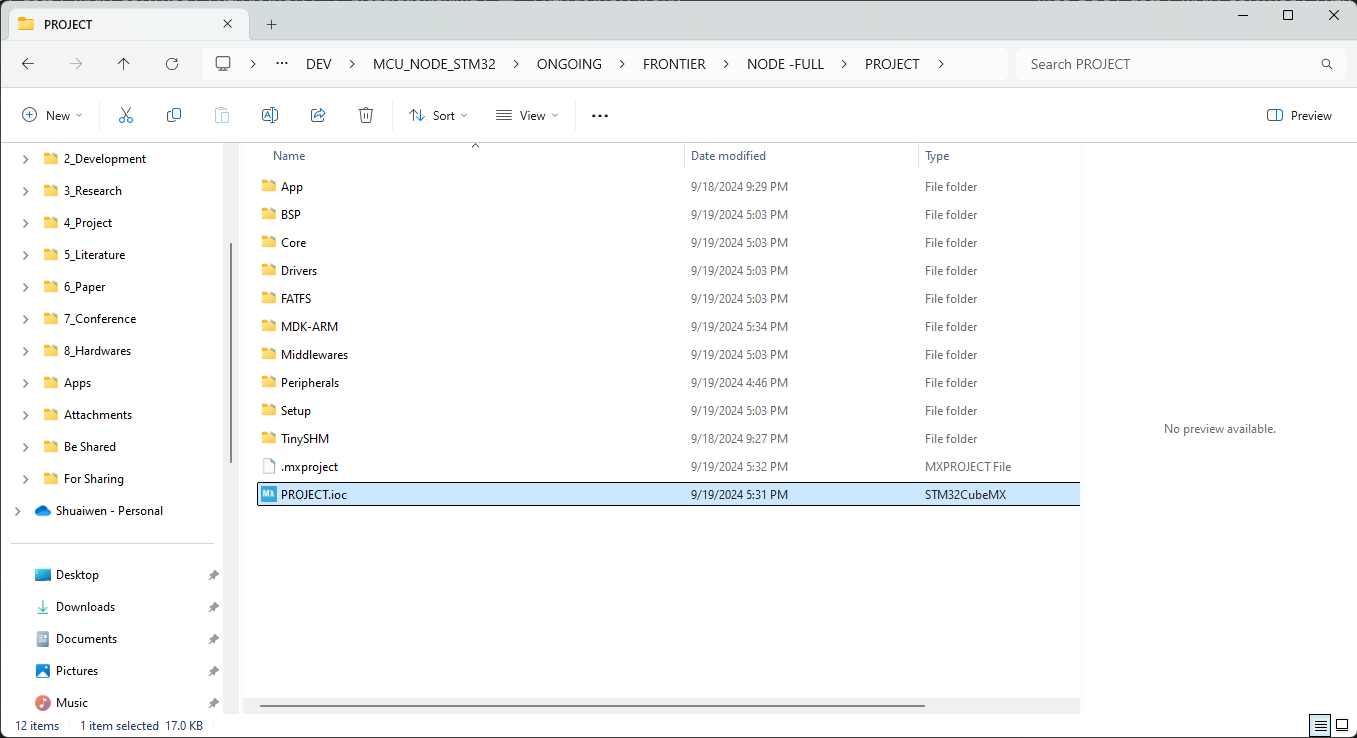Expand the 2_Development tree node
Image resolution: width=1357 pixels, height=738 pixels.
26,159
